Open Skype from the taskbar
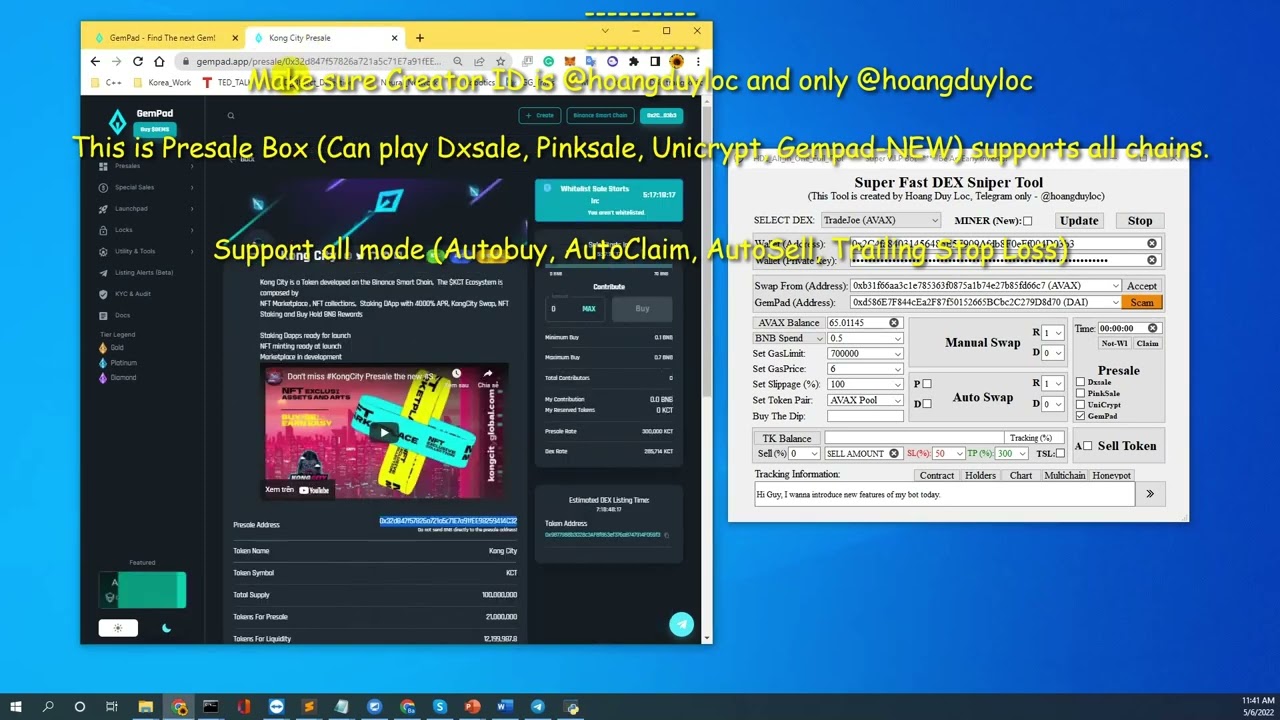The width and height of the screenshot is (1280, 720). (x=440, y=707)
